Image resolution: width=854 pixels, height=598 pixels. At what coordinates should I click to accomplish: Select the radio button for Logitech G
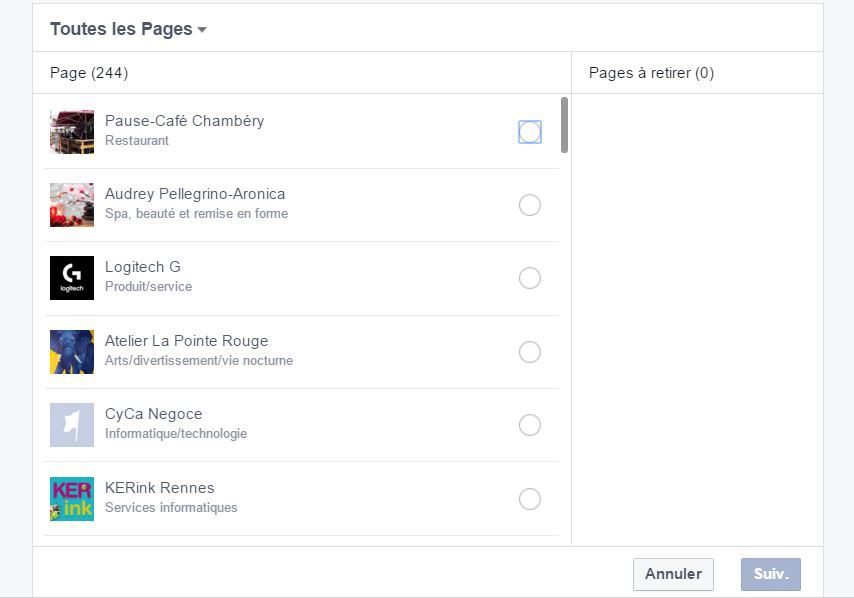(x=529, y=278)
